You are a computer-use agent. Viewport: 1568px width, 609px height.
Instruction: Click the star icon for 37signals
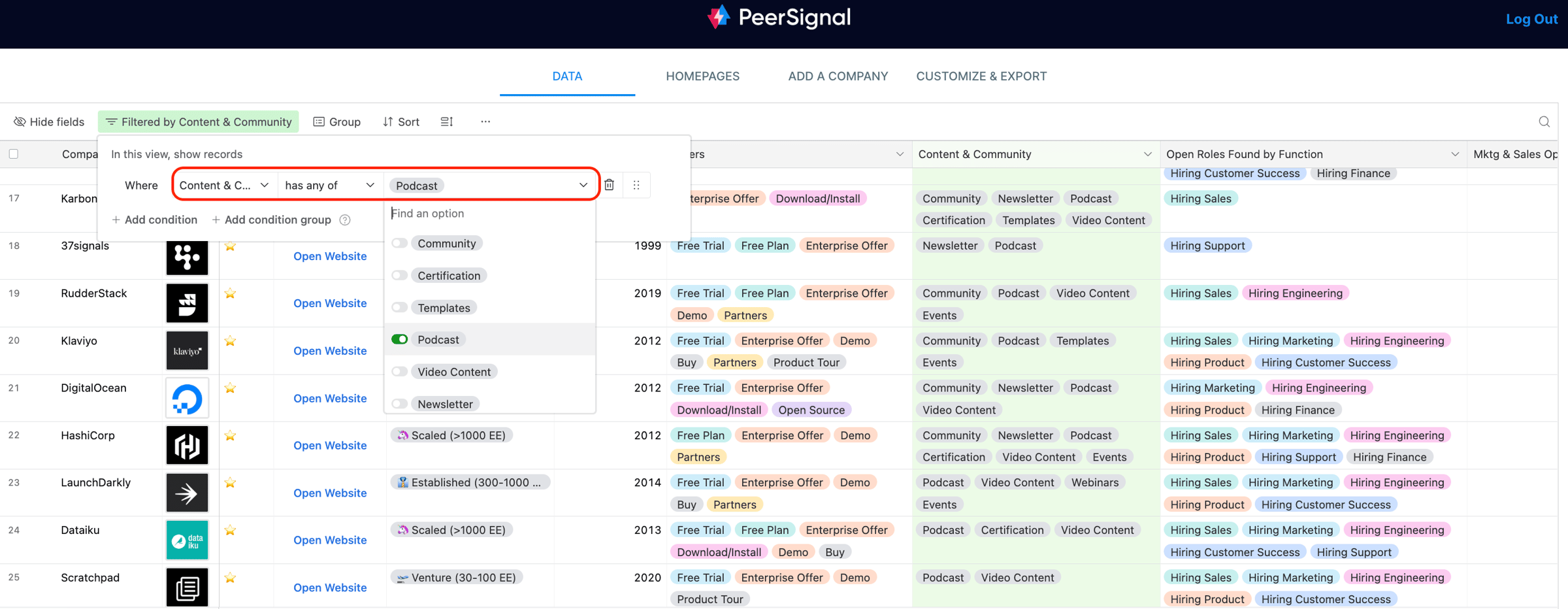click(230, 246)
